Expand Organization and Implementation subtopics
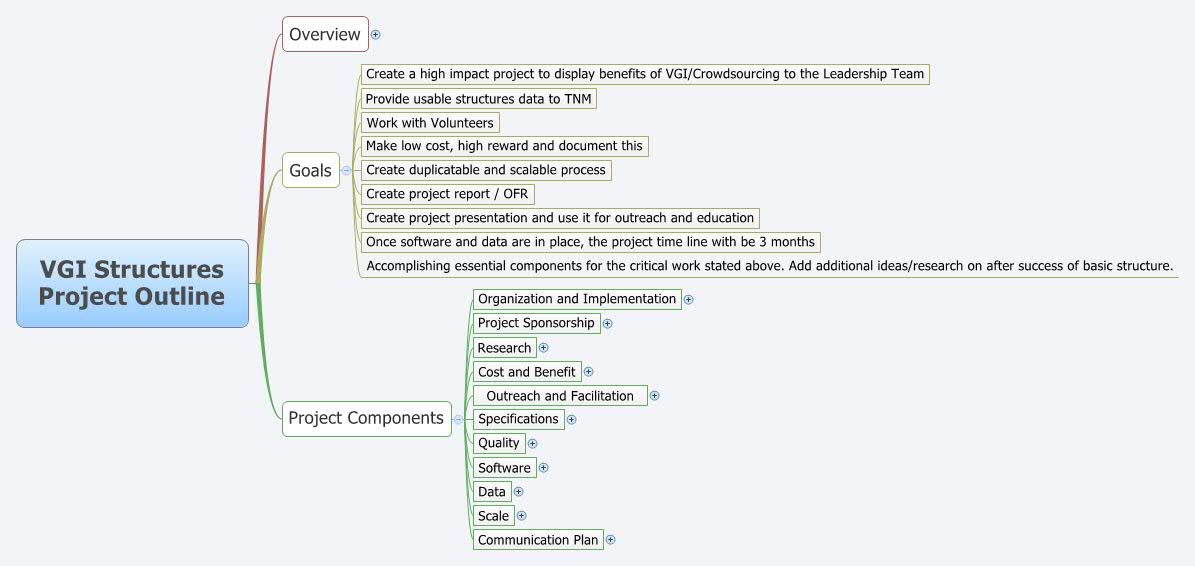 coord(688,299)
